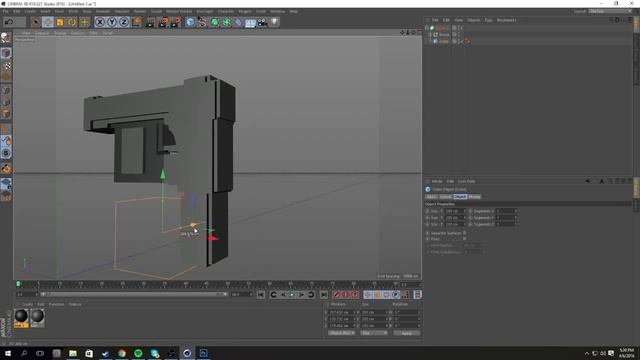
Task: Click the Segments X stepper arrows
Action: (516, 211)
